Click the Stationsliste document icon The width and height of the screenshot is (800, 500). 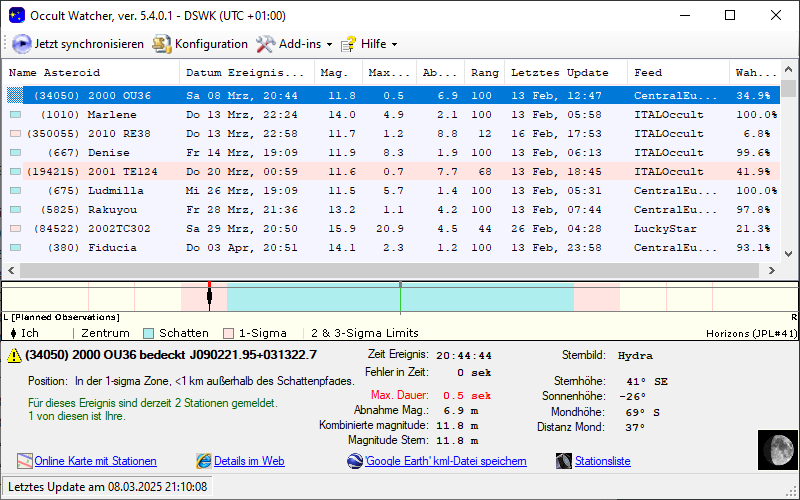click(x=566, y=461)
